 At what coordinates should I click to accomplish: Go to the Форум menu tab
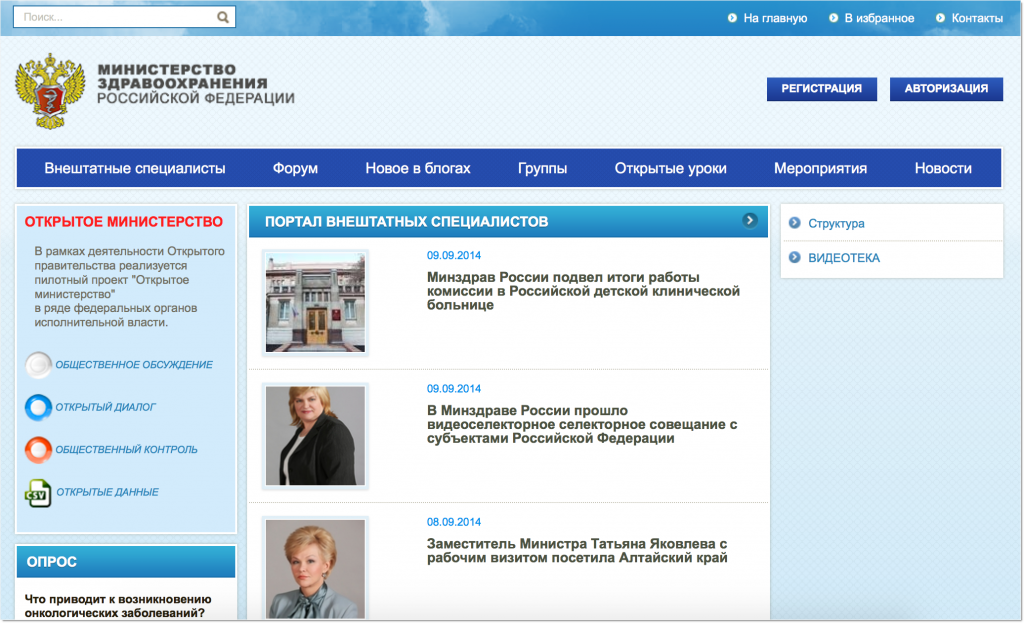[x=295, y=168]
